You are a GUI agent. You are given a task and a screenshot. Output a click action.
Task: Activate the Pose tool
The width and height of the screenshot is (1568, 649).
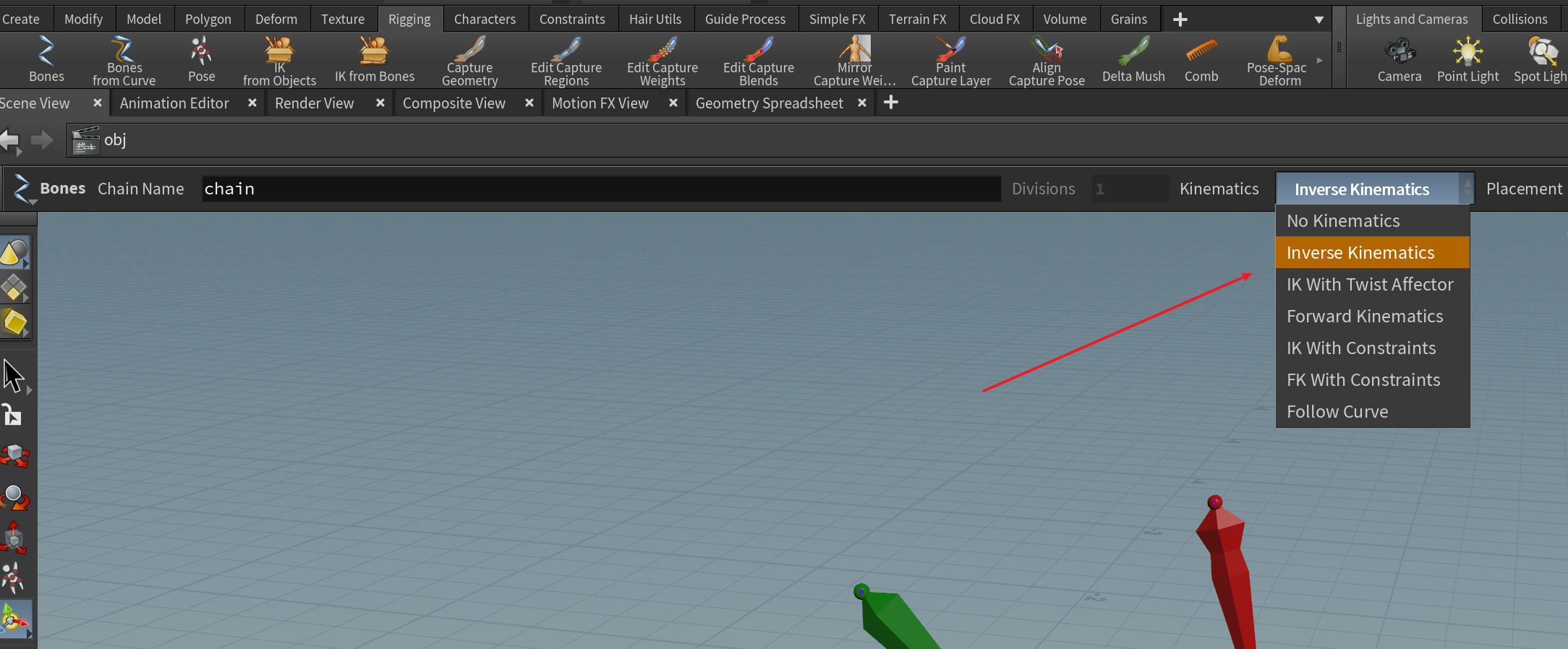click(201, 60)
